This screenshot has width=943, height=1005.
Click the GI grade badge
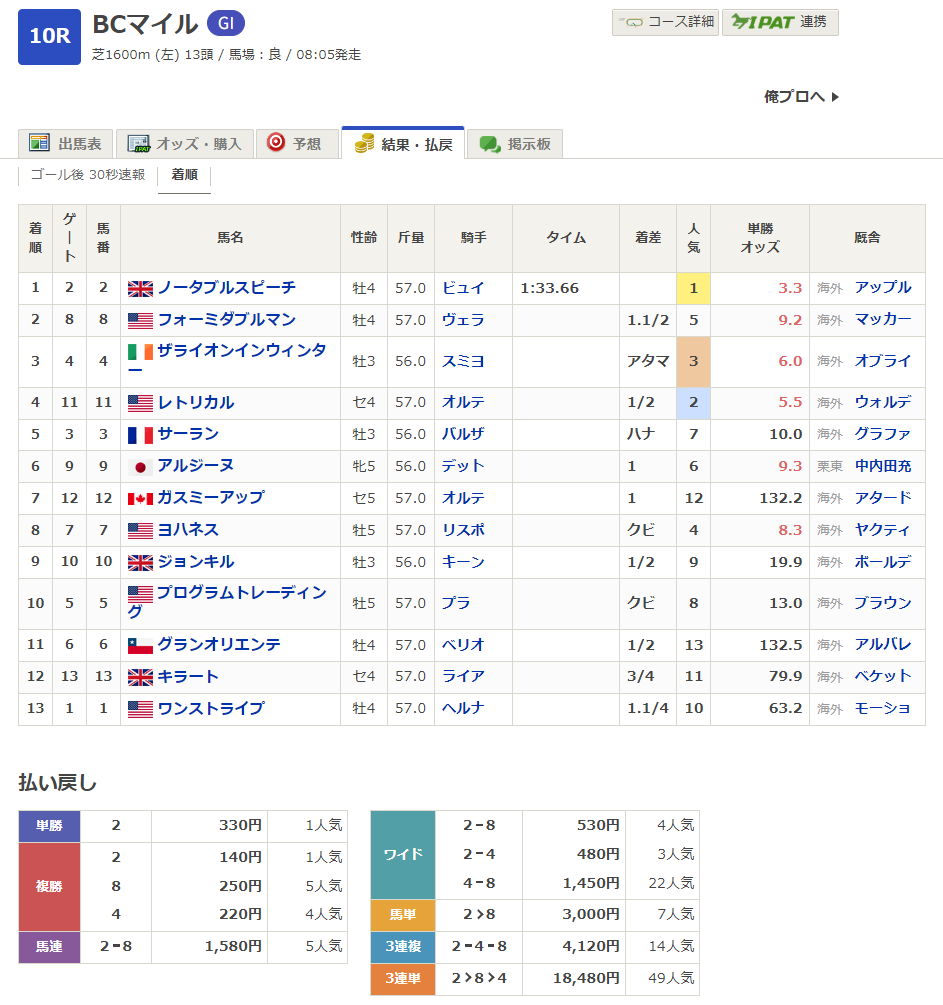(x=226, y=24)
